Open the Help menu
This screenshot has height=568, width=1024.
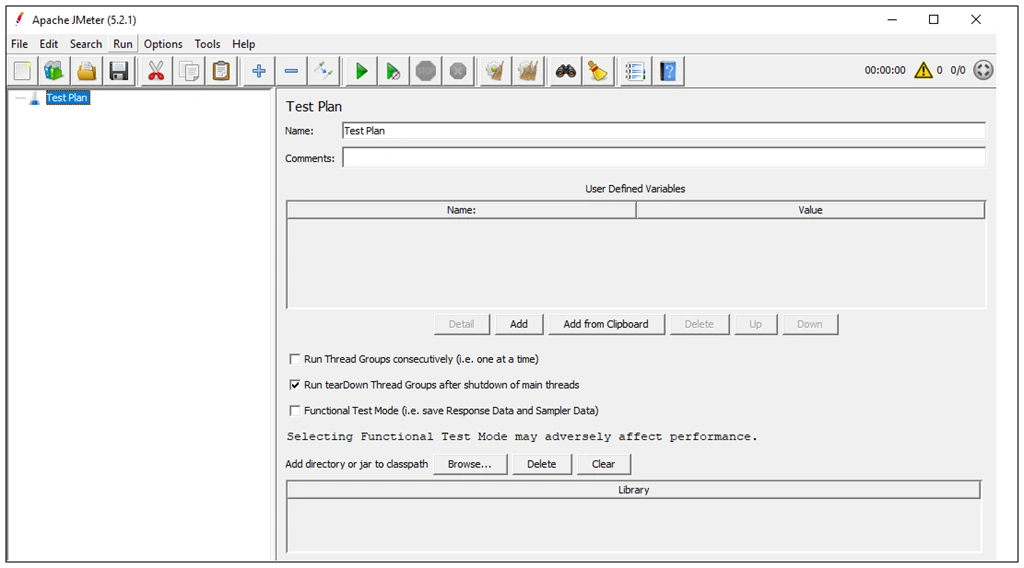click(244, 44)
